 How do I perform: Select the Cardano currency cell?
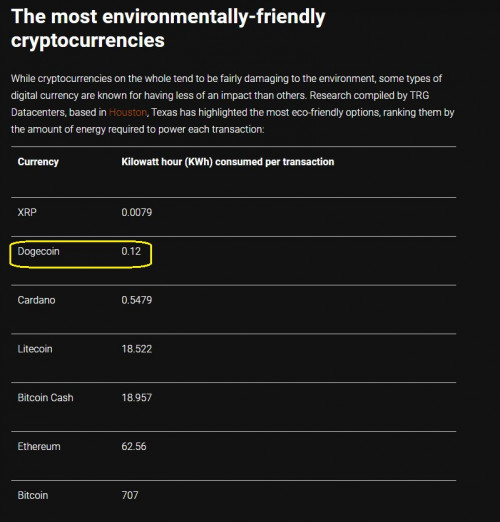[36, 300]
